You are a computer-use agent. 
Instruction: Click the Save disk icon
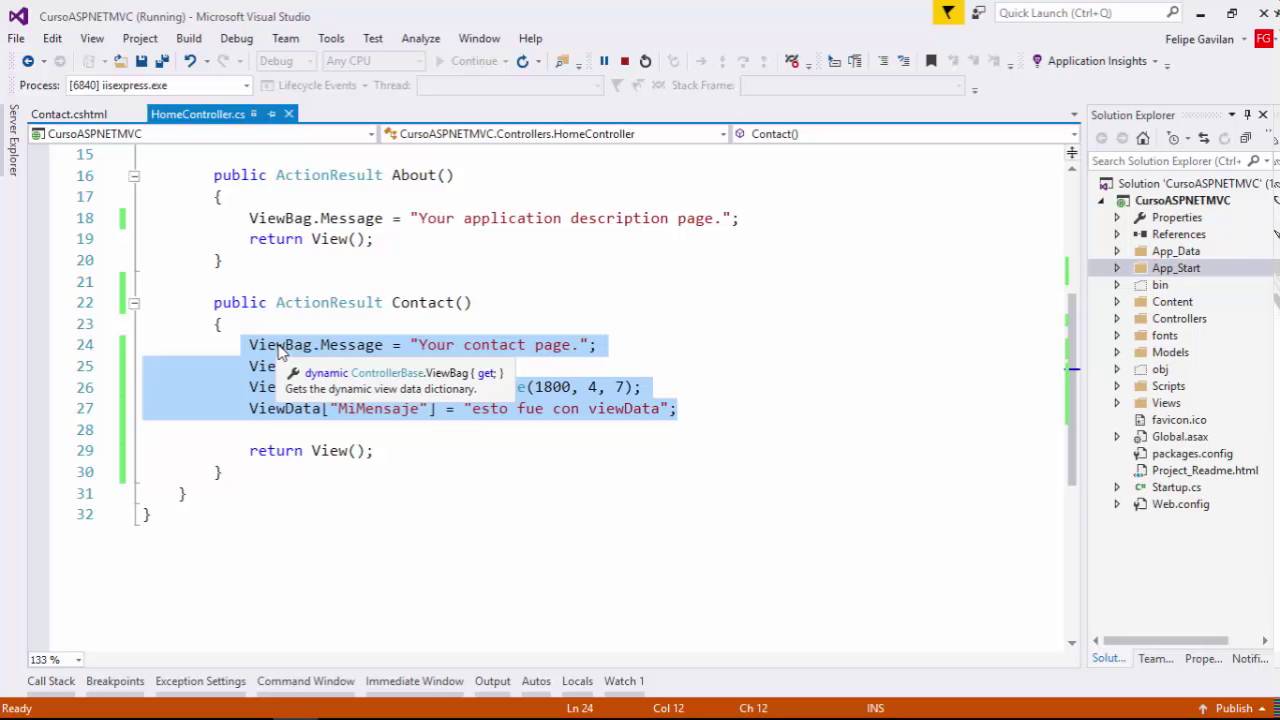141,61
